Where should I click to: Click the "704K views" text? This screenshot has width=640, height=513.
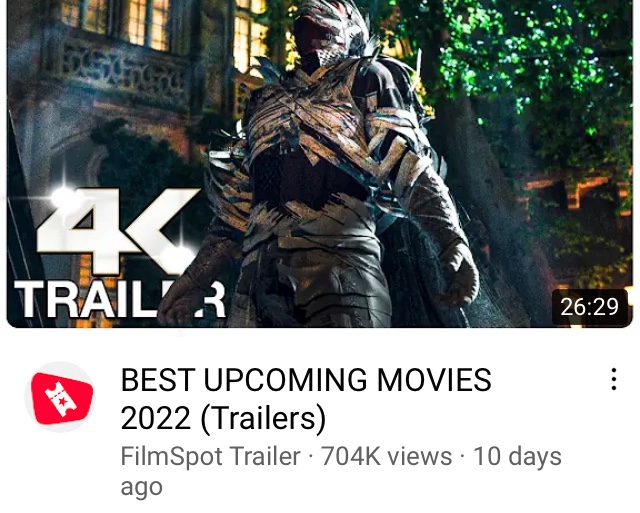pyautogui.click(x=387, y=456)
